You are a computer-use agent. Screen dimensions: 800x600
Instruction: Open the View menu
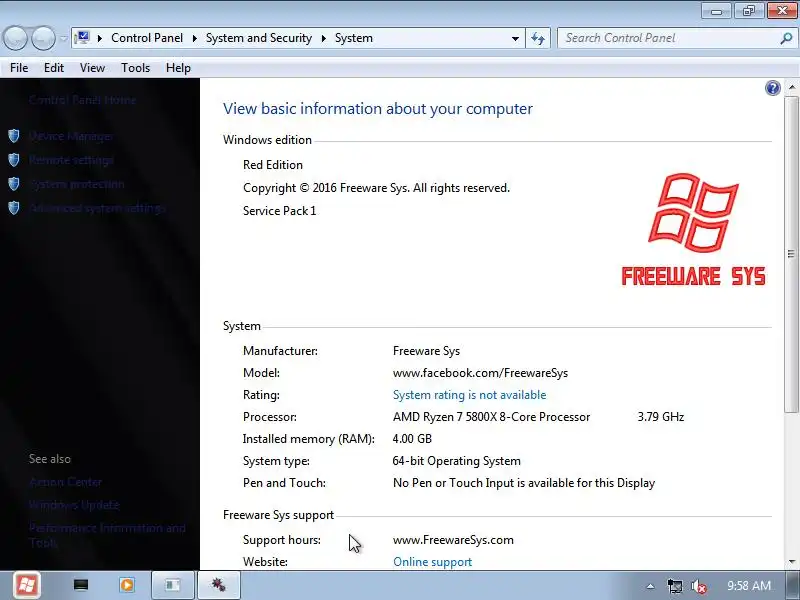pyautogui.click(x=92, y=68)
